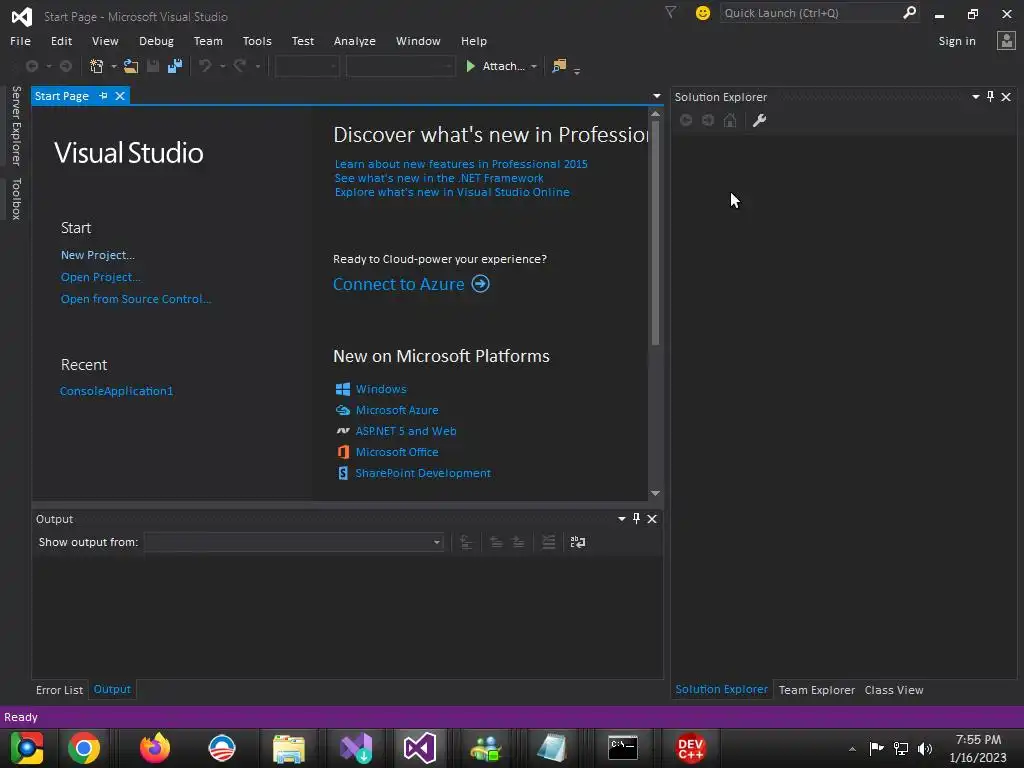Image resolution: width=1024 pixels, height=768 pixels.
Task: Toggle auto hide pin on Solution Explorer
Action: 991,97
